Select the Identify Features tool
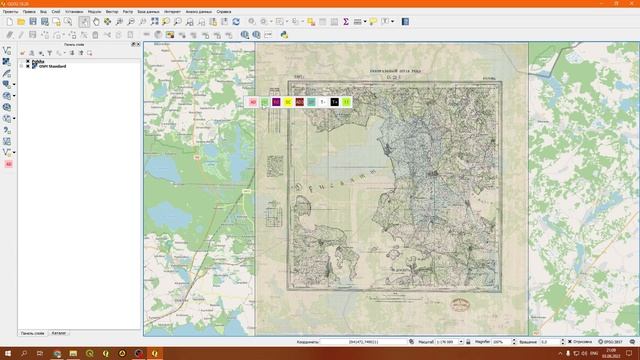This screenshot has width=640, height=360. pos(252,22)
